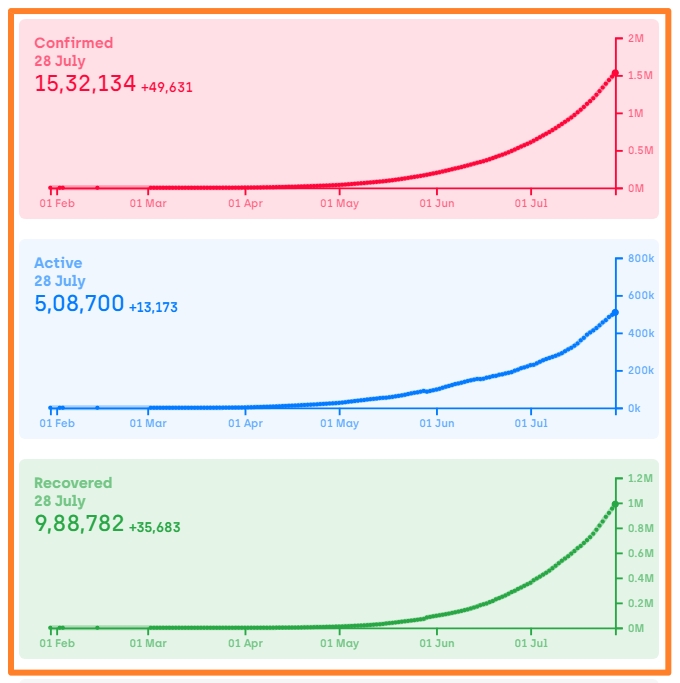Click the end data point on Active chart
680x683 pixels.
pyautogui.click(x=615, y=312)
